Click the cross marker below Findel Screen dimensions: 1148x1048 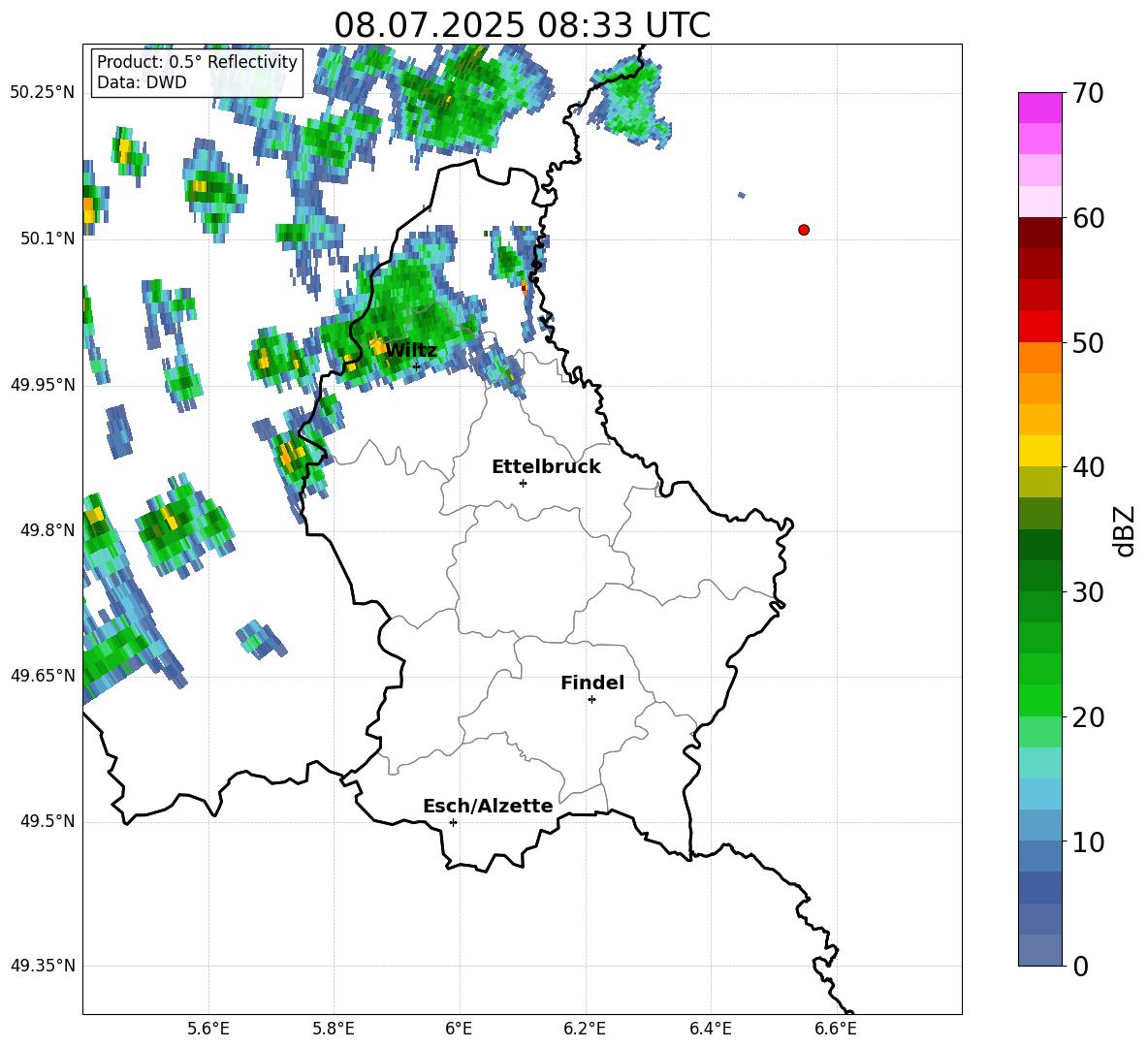point(591,700)
